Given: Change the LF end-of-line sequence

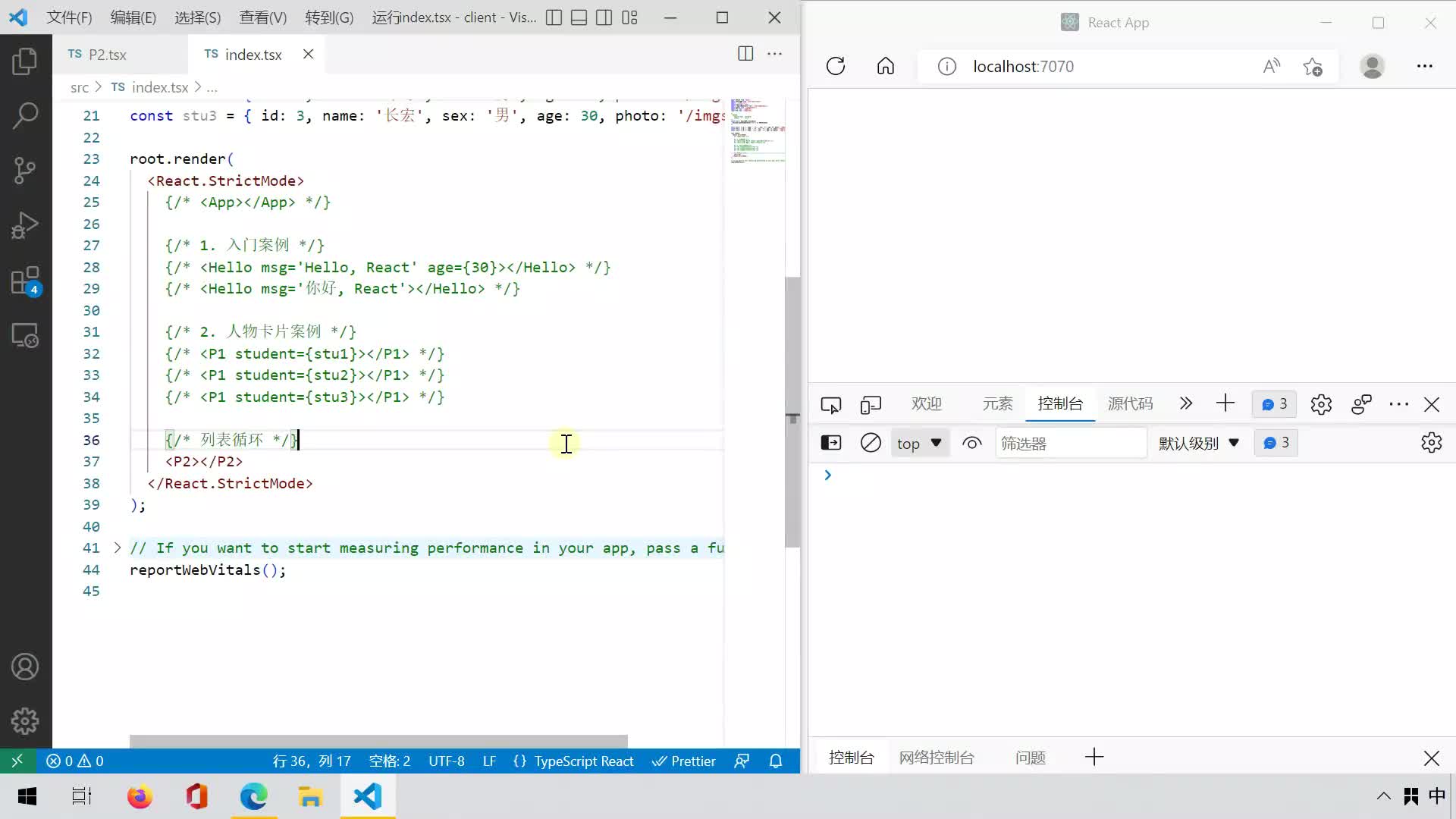Looking at the screenshot, I should tap(489, 761).
